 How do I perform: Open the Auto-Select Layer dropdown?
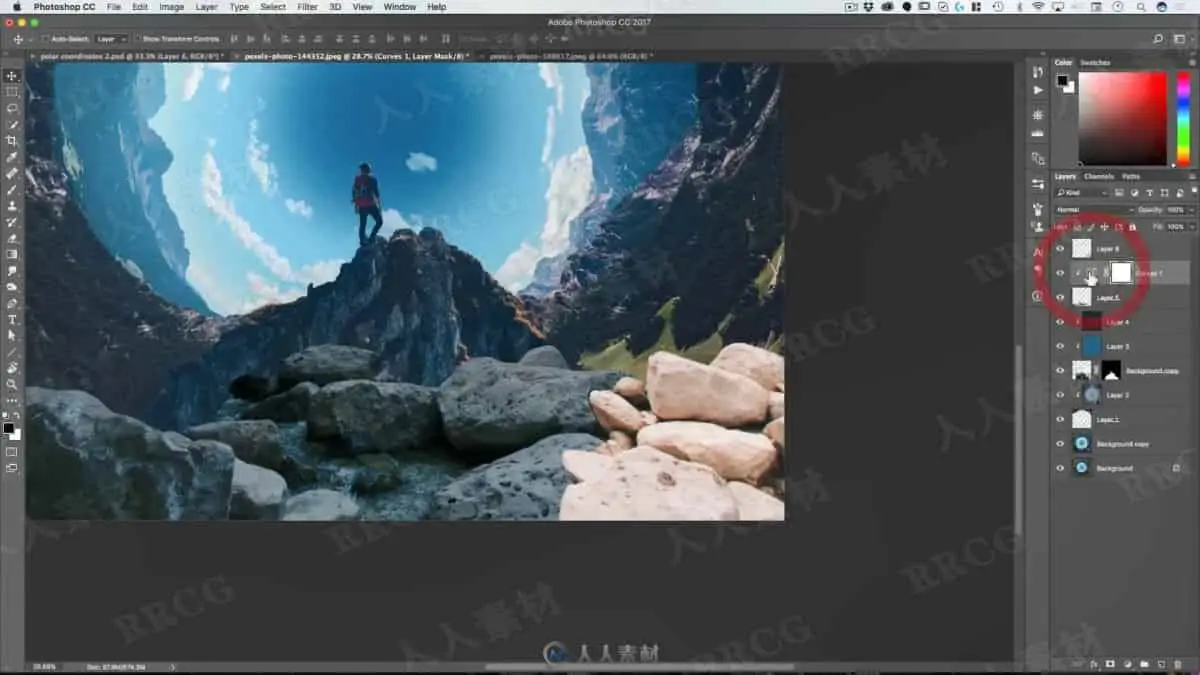(x=109, y=39)
